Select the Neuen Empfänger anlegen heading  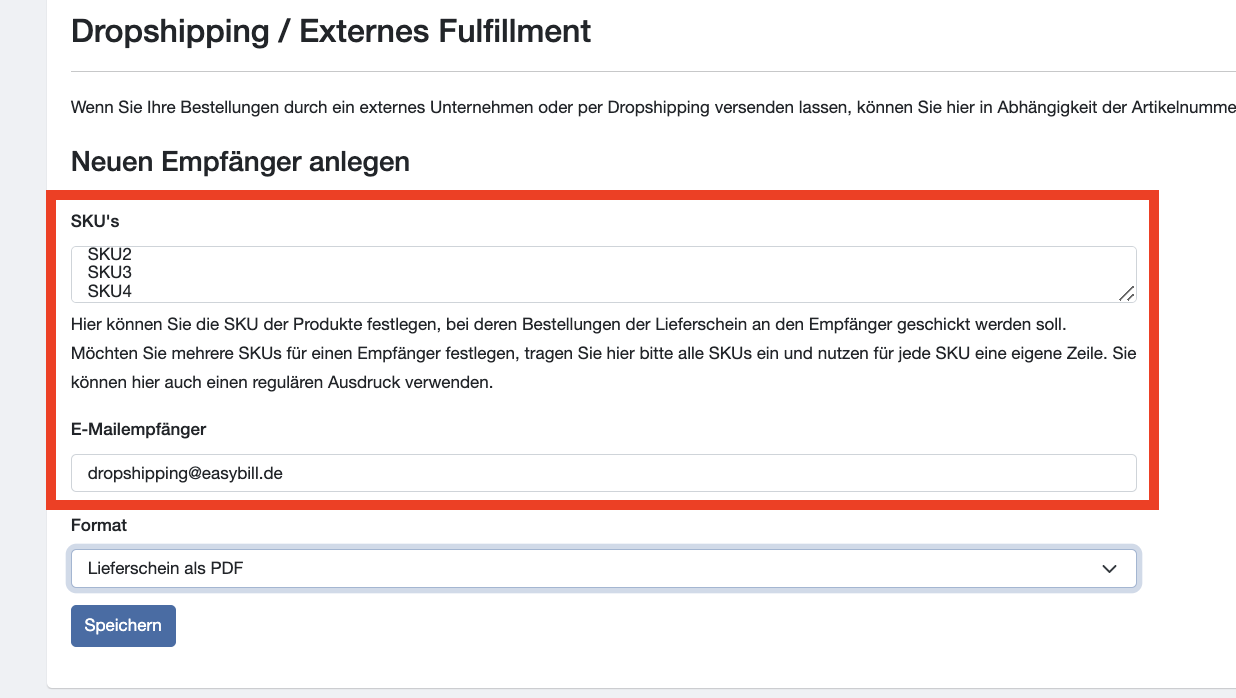[x=240, y=161]
